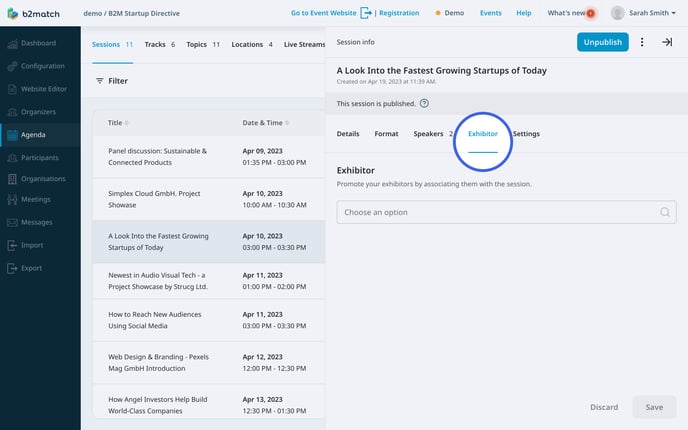Click the Meetings icon in sidebar

(12, 200)
